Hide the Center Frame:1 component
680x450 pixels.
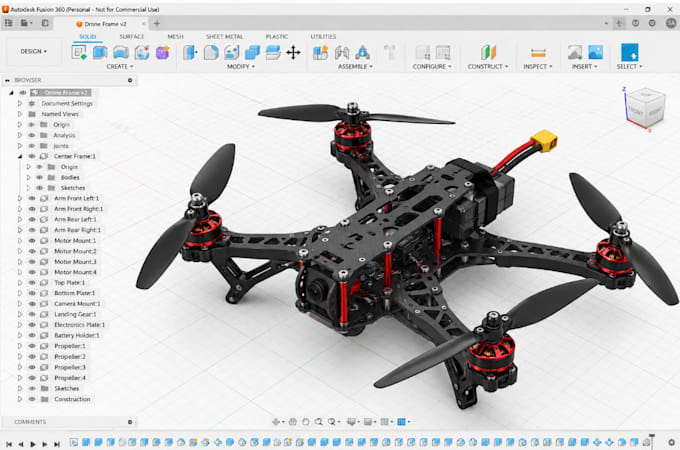(32, 156)
